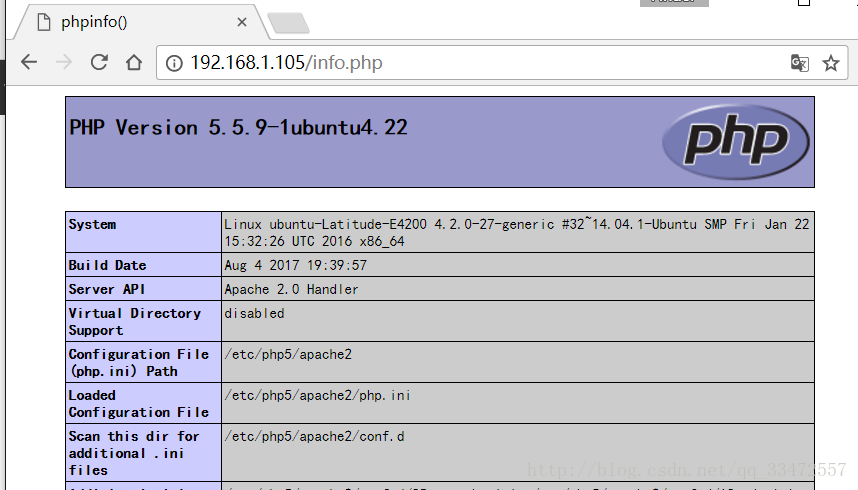
Task: Bookmark this page with the star
Action: click(831, 64)
